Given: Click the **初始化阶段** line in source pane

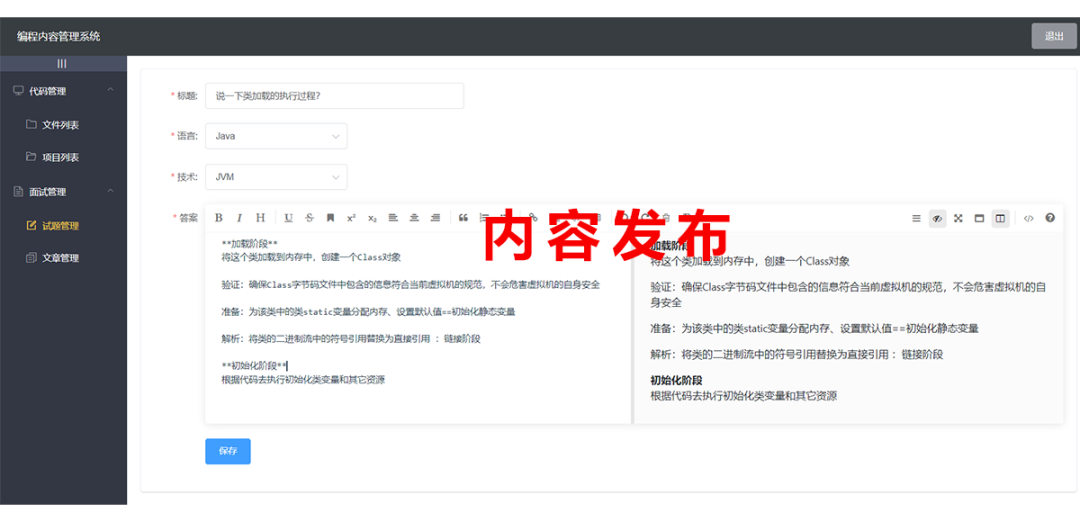Looking at the screenshot, I should pos(254,366).
